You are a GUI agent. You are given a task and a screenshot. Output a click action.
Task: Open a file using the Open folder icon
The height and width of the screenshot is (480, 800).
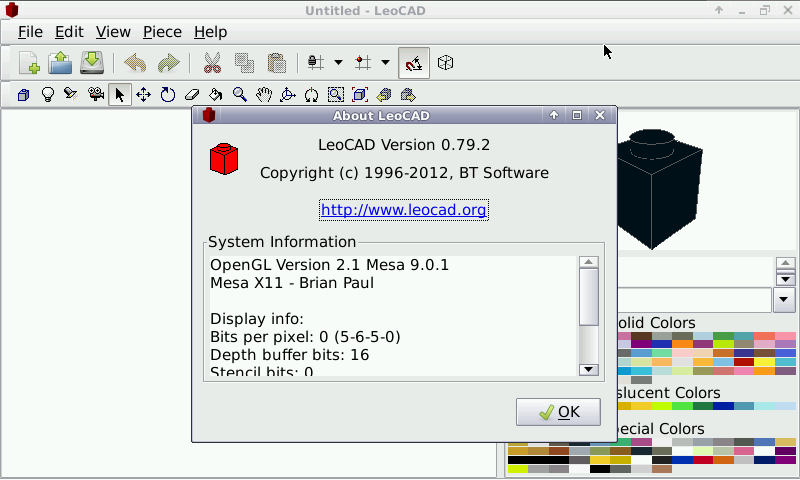(60, 63)
